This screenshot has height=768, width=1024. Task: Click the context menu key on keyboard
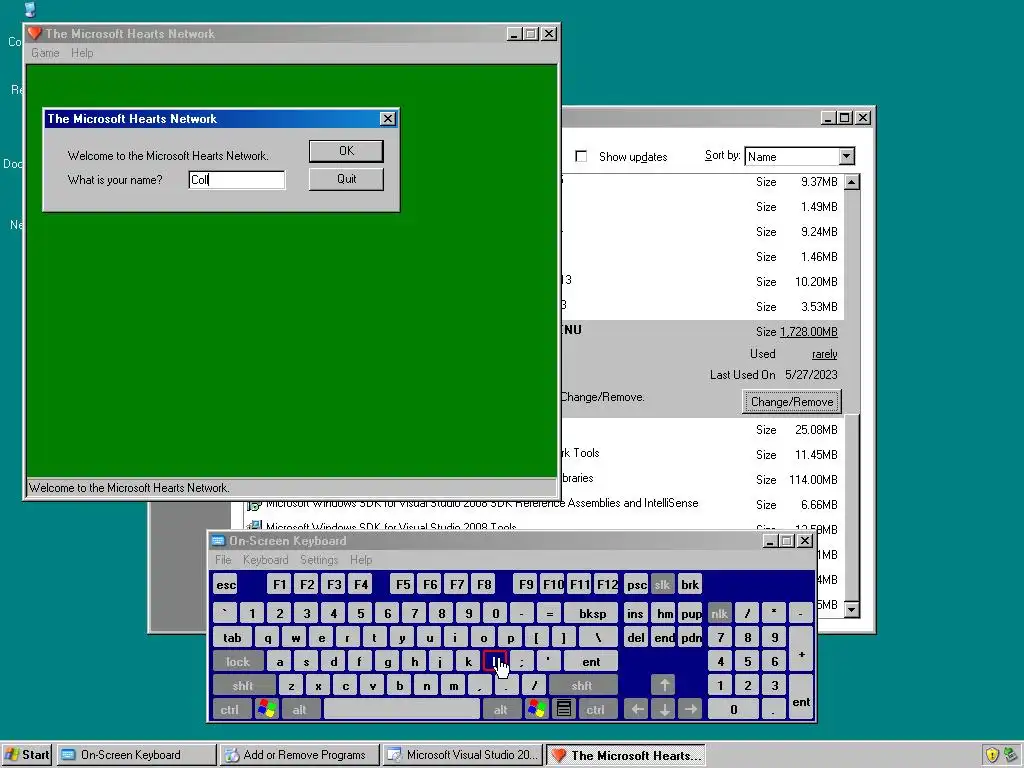[564, 710]
